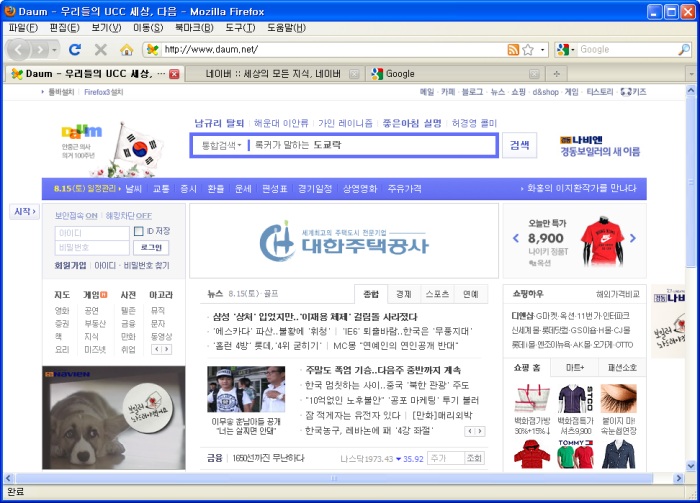Click the vertical scrollbar down arrow
The height and width of the screenshot is (503, 700).
coord(691,466)
